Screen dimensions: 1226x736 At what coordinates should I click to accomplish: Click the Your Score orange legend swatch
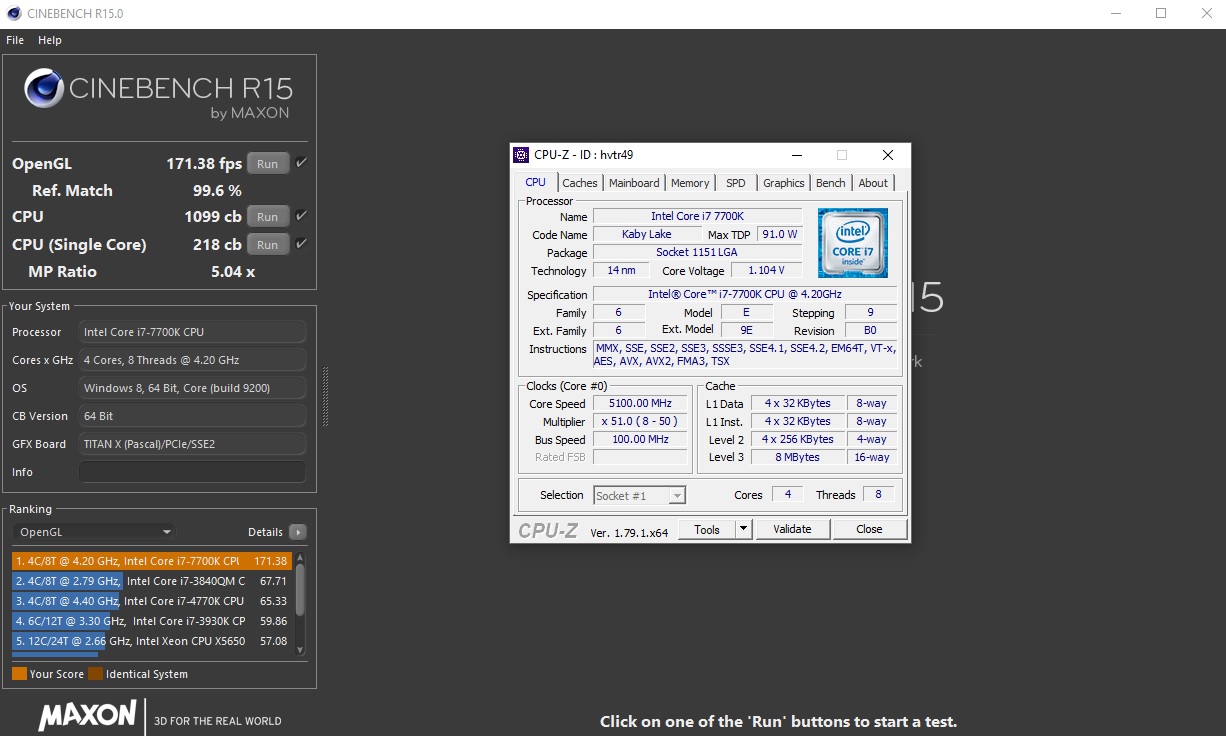[x=19, y=674]
